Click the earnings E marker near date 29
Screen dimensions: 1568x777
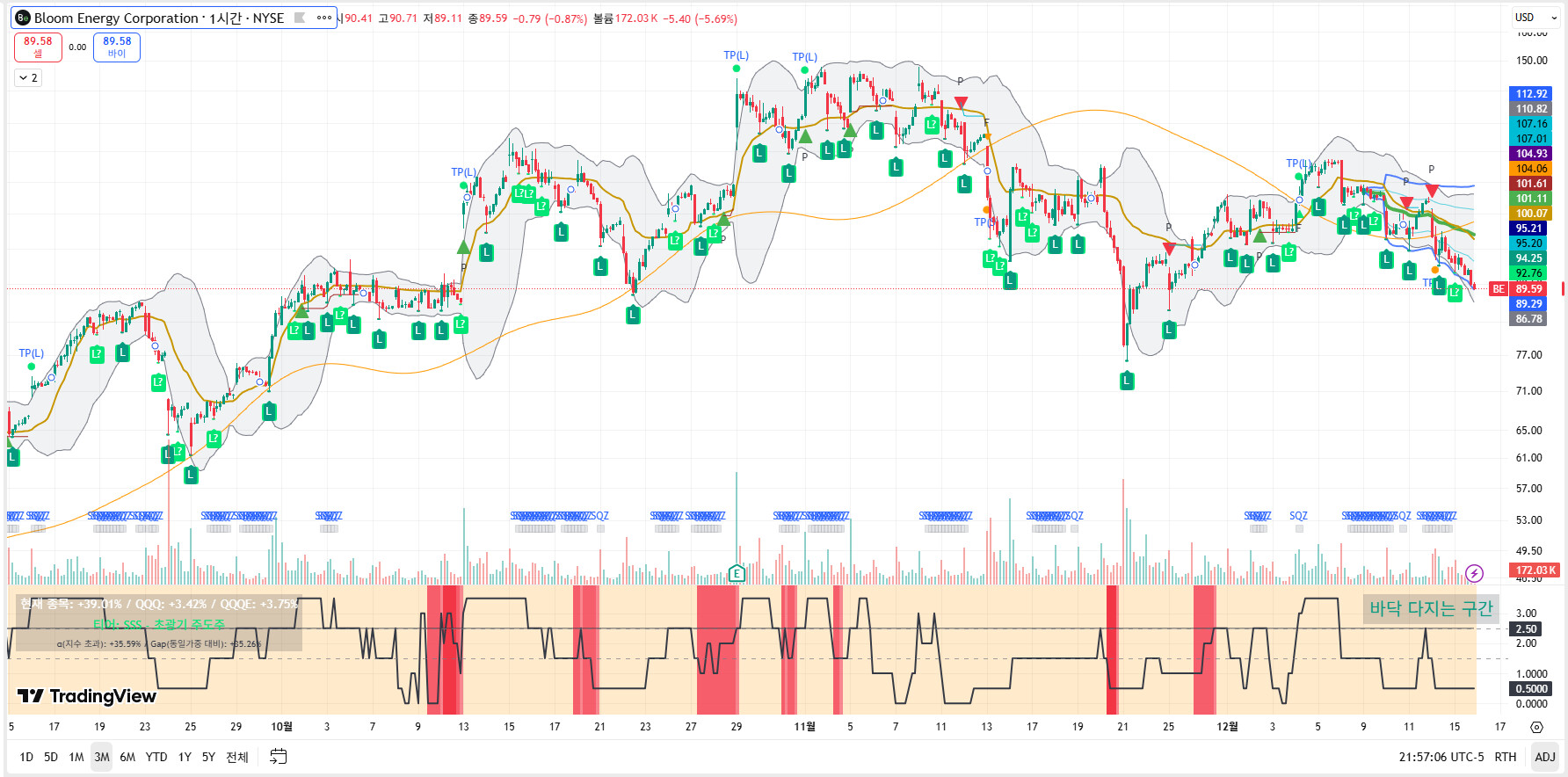737,574
